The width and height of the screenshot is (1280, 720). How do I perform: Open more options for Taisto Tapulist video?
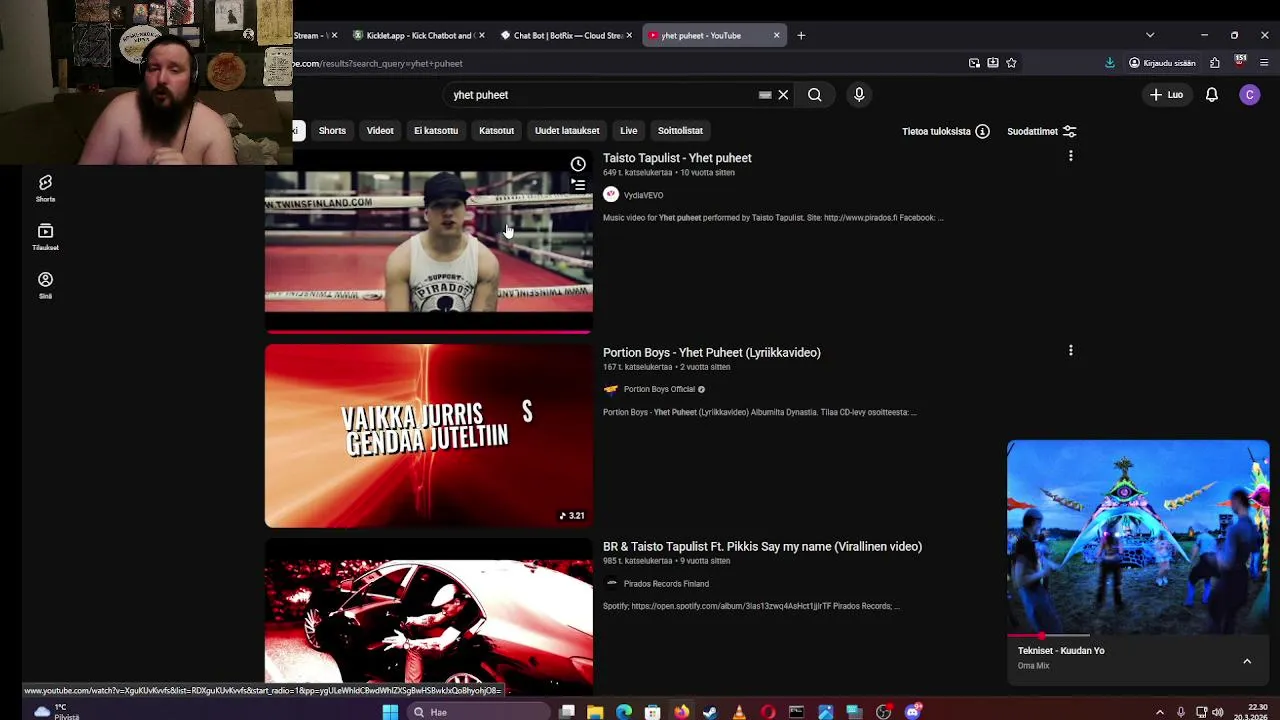tap(1070, 156)
